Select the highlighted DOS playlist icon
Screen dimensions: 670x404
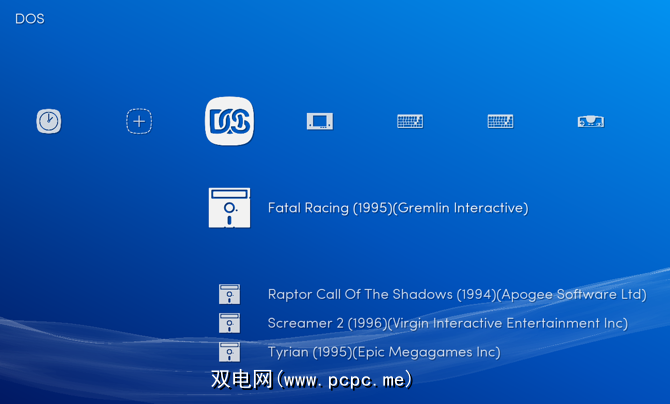pos(229,121)
